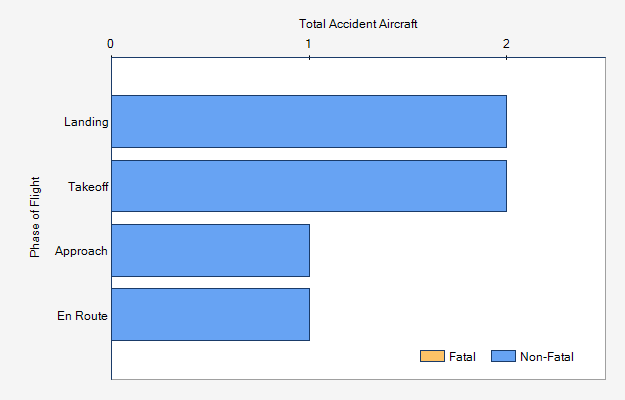This screenshot has height=400, width=625.
Task: Click the Fatal orange legend swatch
Action: point(432,356)
